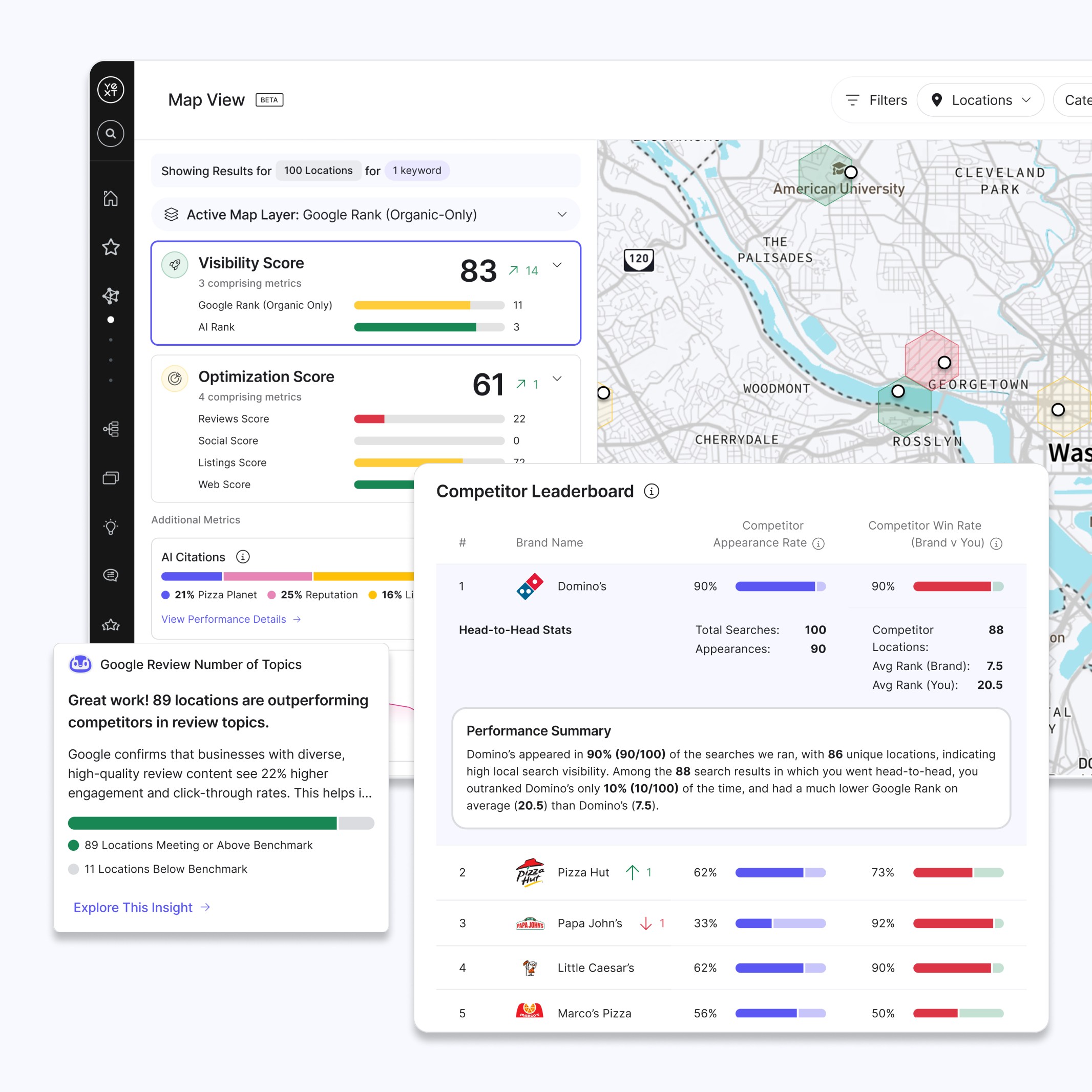Click the info icon by Competitor Appearance Rate
The width and height of the screenshot is (1092, 1092).
[818, 543]
